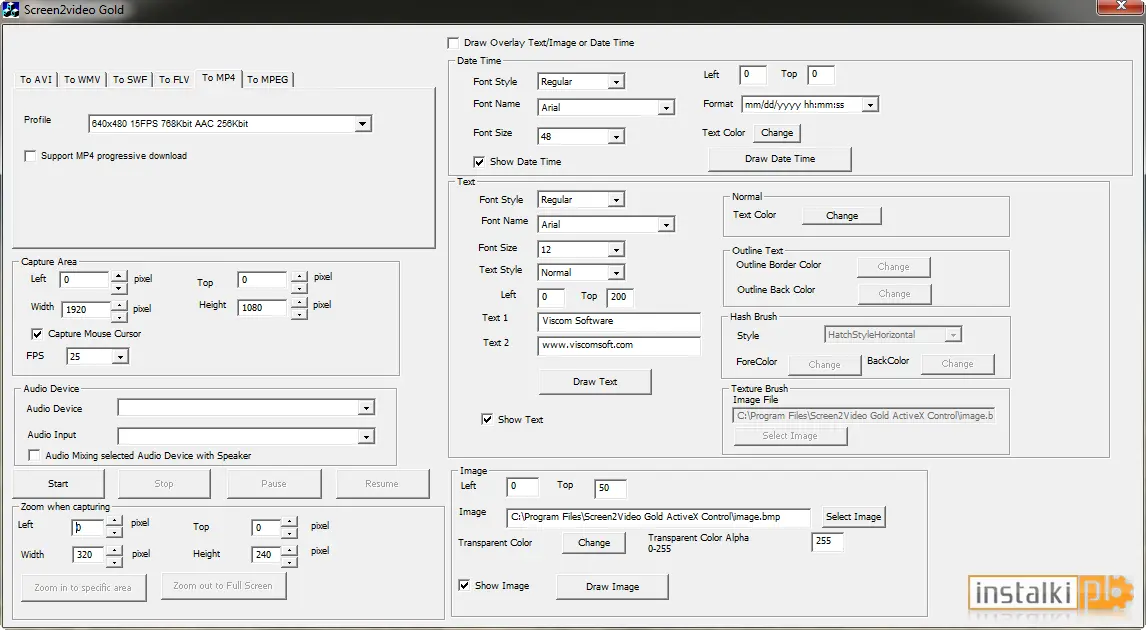Close the Screen2video Gold window
The width and height of the screenshot is (1146, 630).
coord(1120,6)
